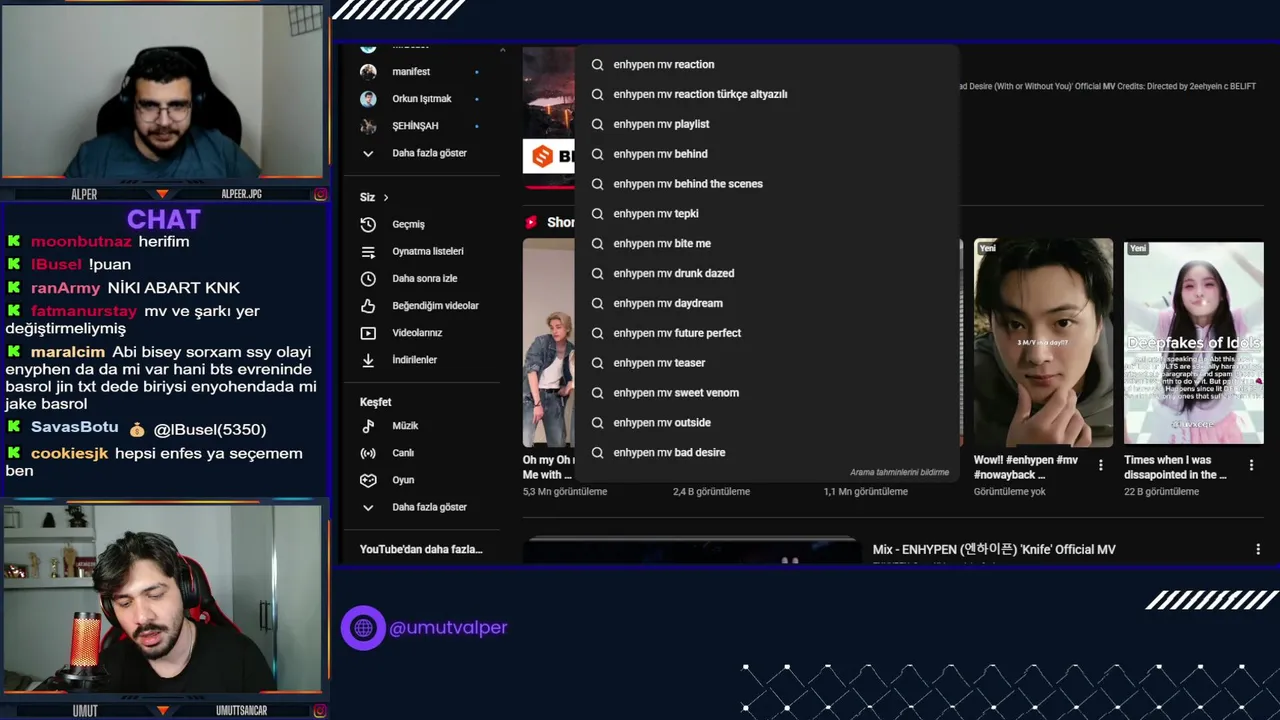Open Canlı live section
The height and width of the screenshot is (720, 1280).
(403, 453)
